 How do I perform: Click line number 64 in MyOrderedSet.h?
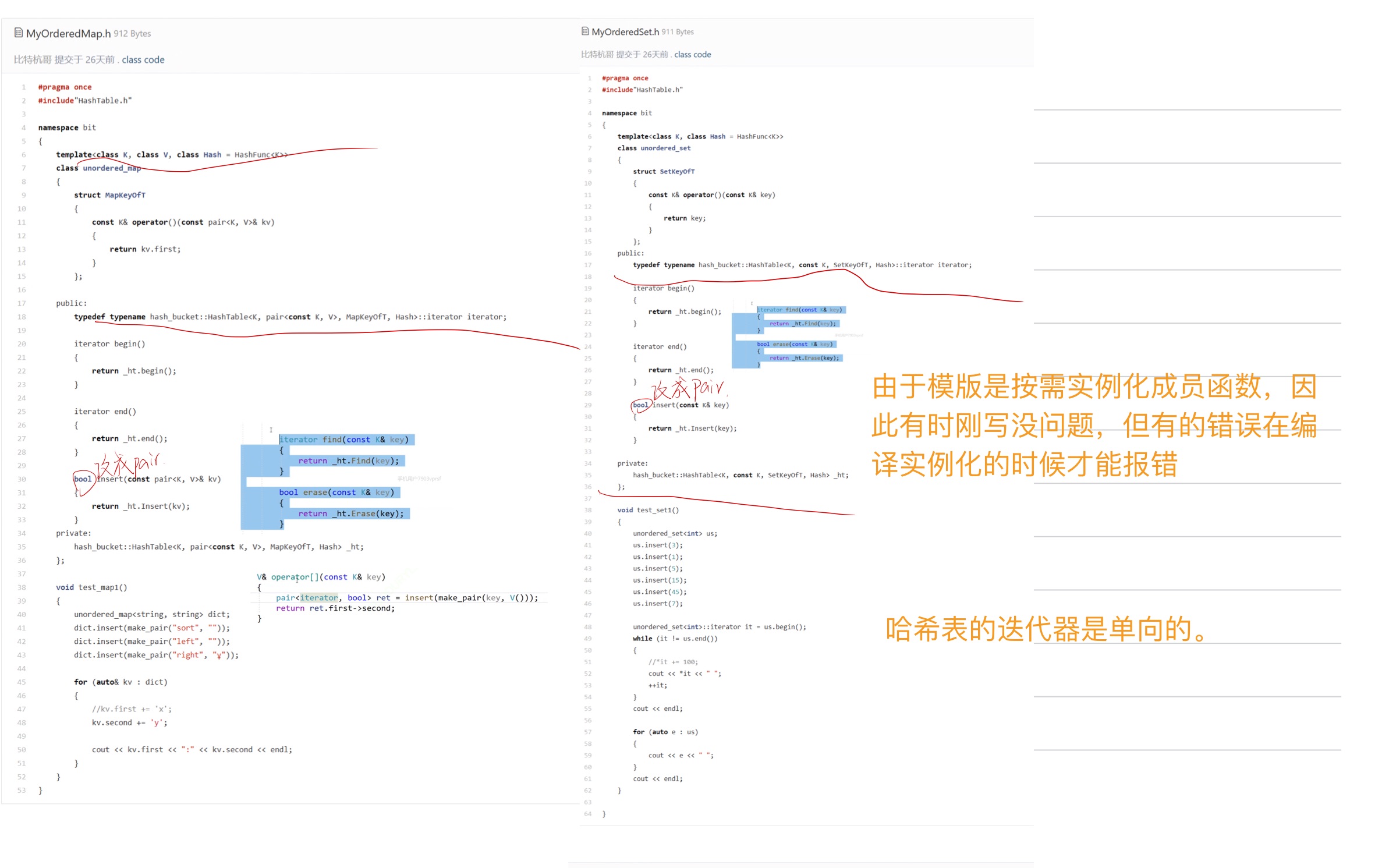587,813
